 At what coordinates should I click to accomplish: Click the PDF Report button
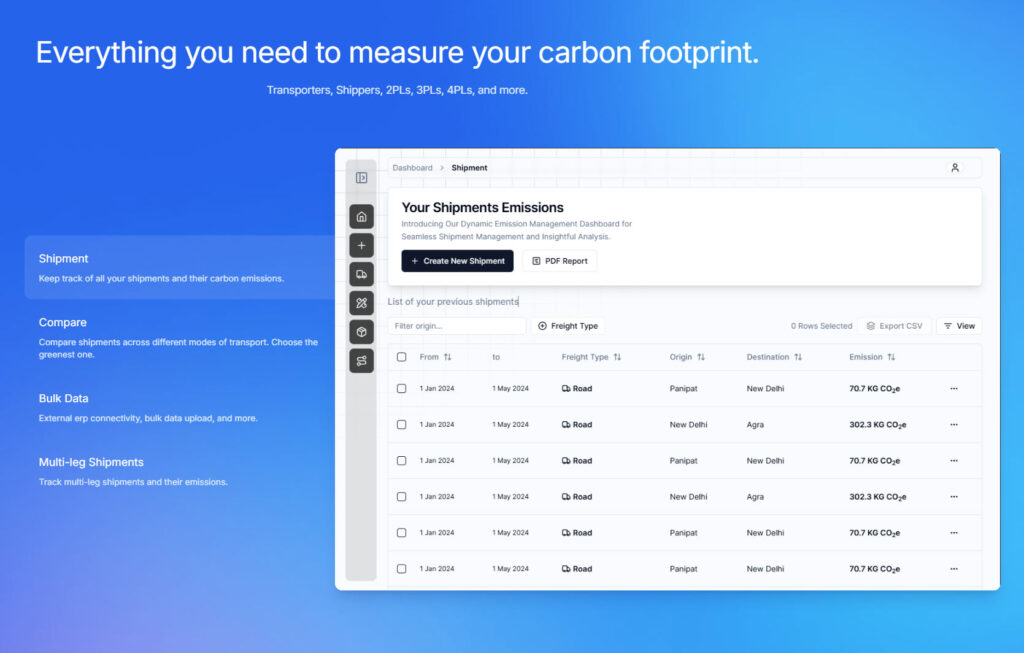[x=559, y=261]
